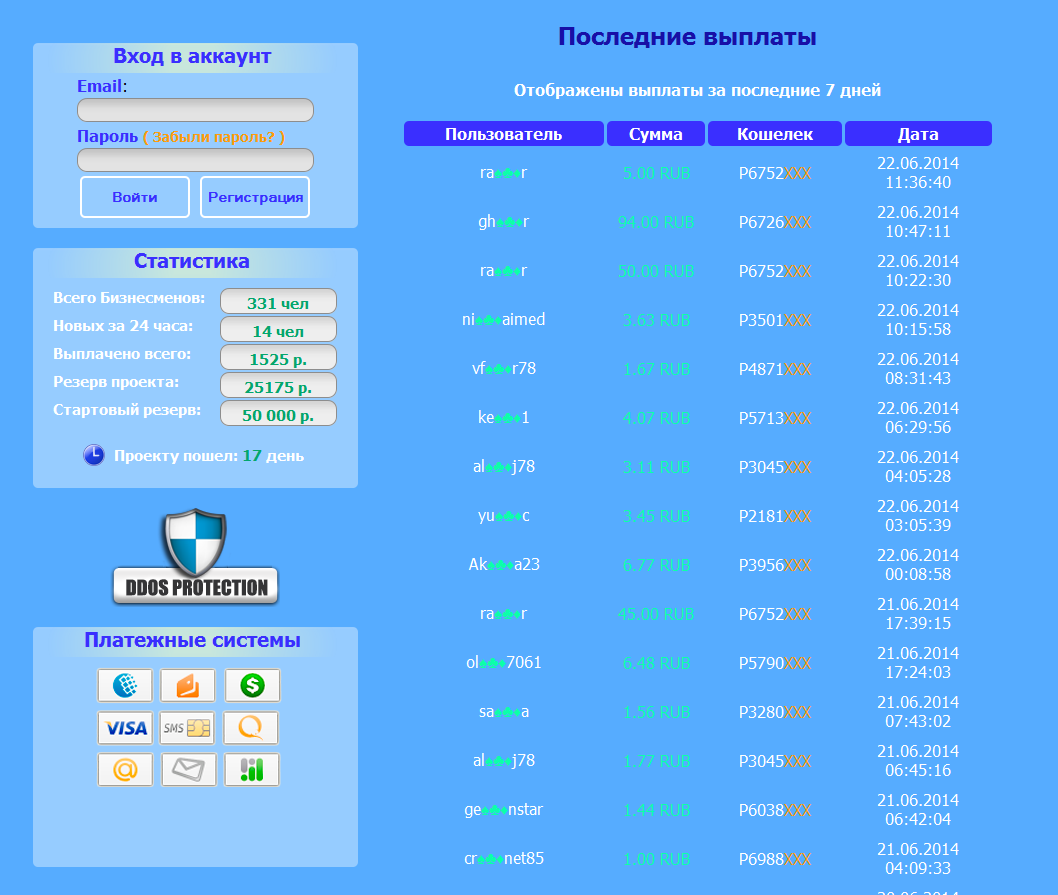The image size is (1058, 895).
Task: Click user vf***r78 in payouts table
Action: [x=503, y=369]
